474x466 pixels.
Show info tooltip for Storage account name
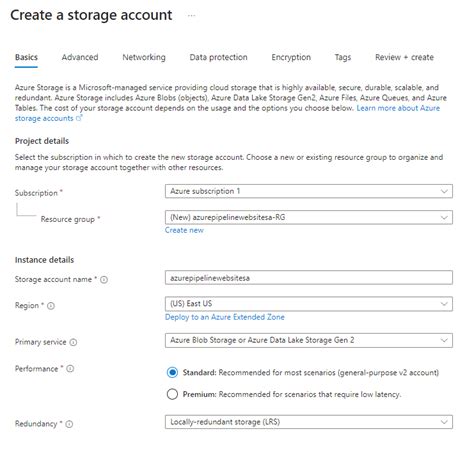pyautogui.click(x=104, y=280)
